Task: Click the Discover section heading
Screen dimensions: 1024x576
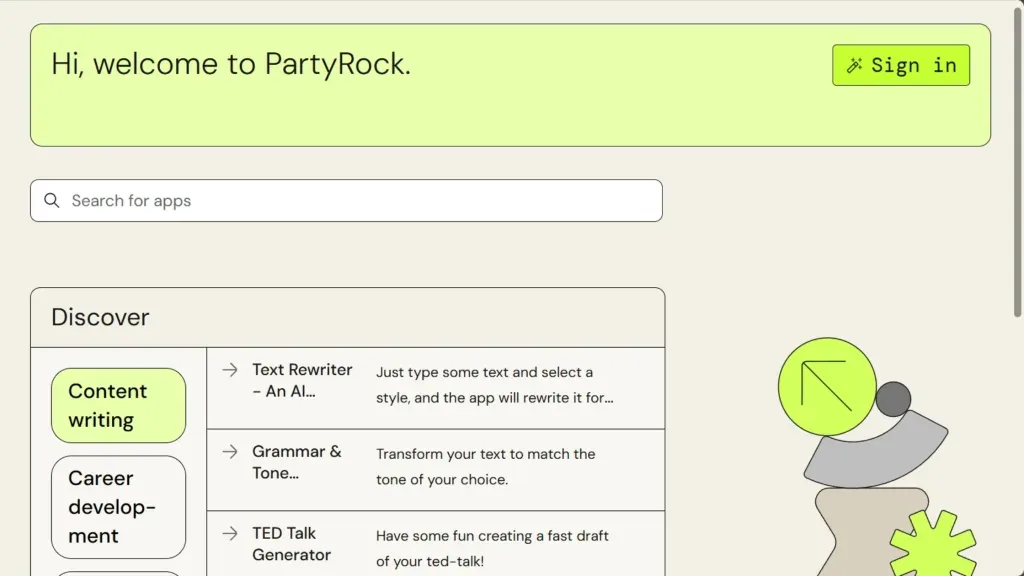Action: click(100, 317)
